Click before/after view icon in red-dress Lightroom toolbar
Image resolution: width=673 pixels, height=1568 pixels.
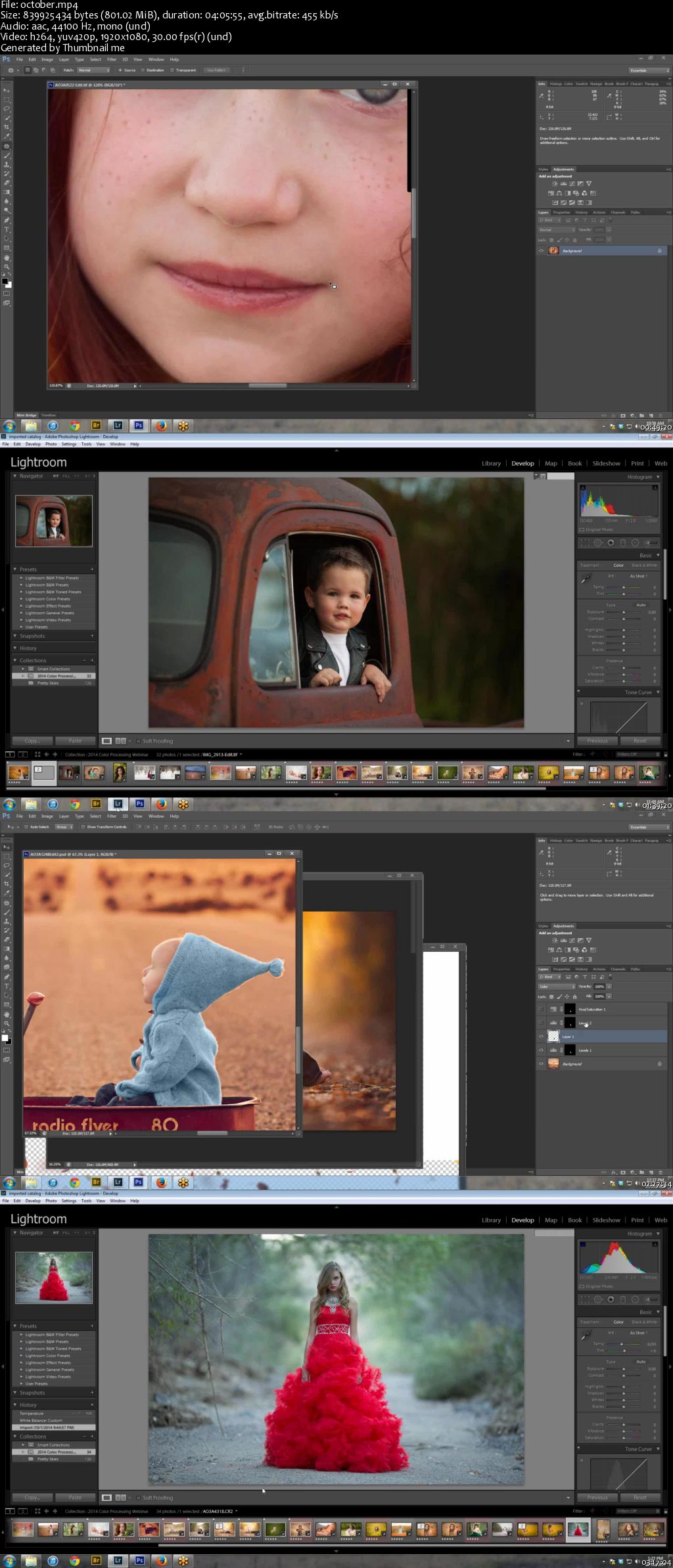(121, 1498)
